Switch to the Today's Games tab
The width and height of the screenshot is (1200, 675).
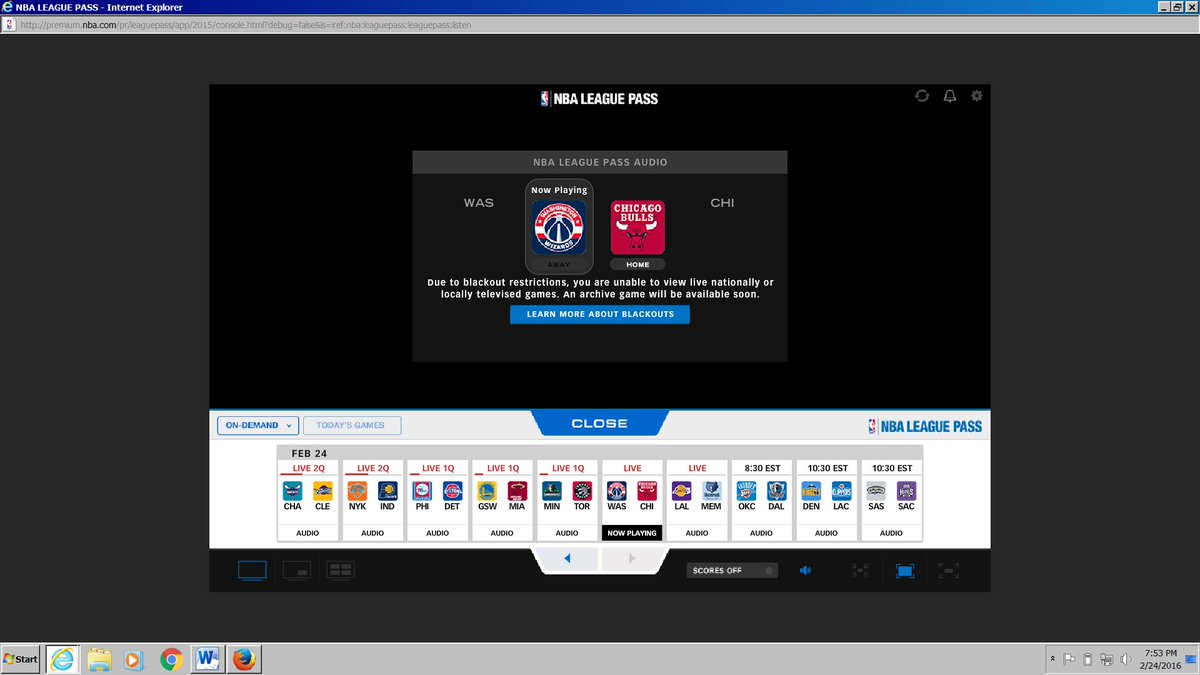coord(352,425)
